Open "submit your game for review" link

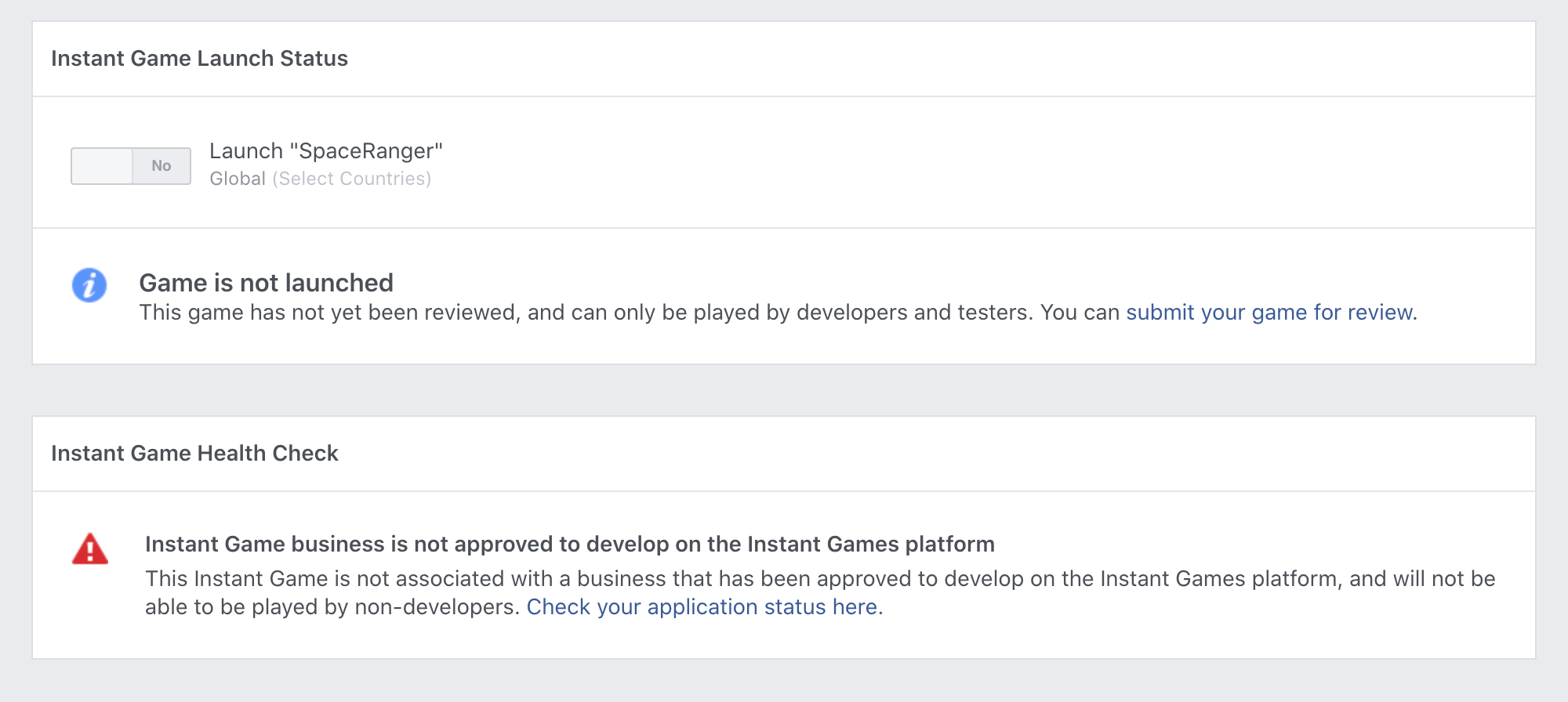coord(1269,313)
